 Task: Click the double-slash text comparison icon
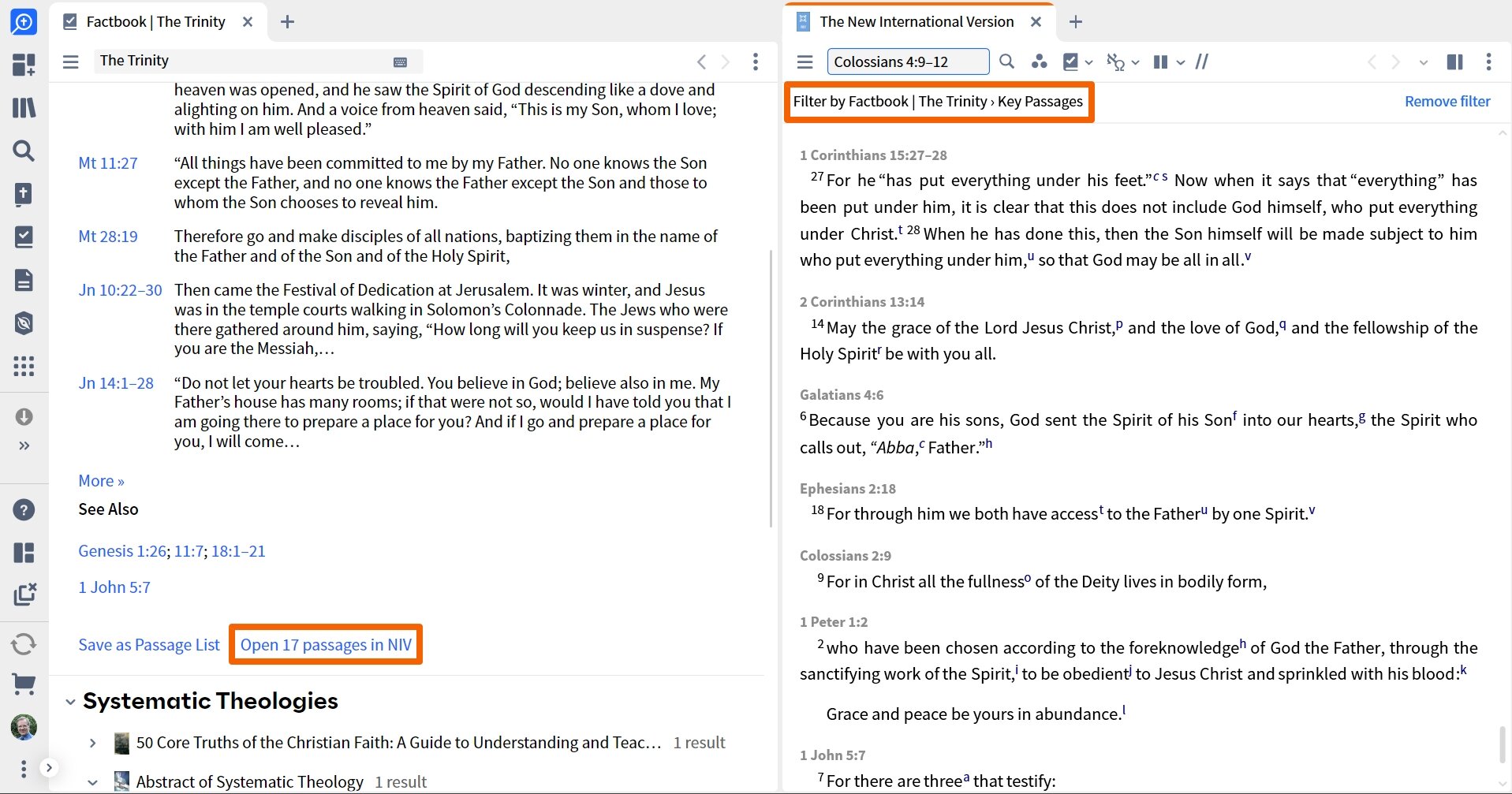pos(1202,62)
